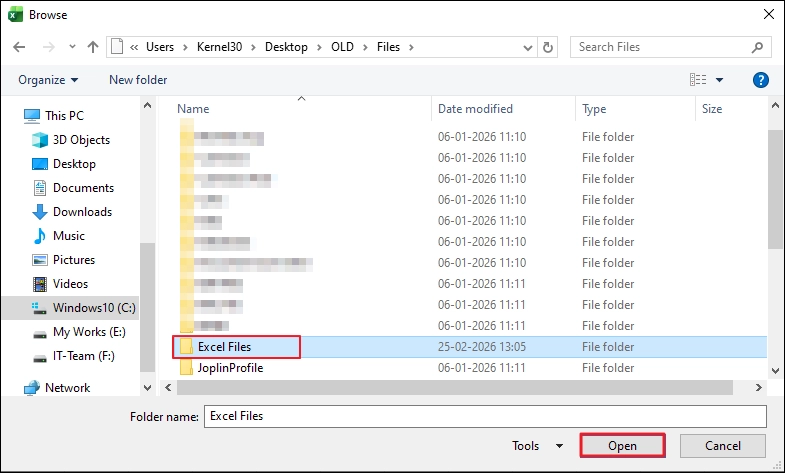
Task: Click the Excel icon in title bar
Action: pos(15,15)
